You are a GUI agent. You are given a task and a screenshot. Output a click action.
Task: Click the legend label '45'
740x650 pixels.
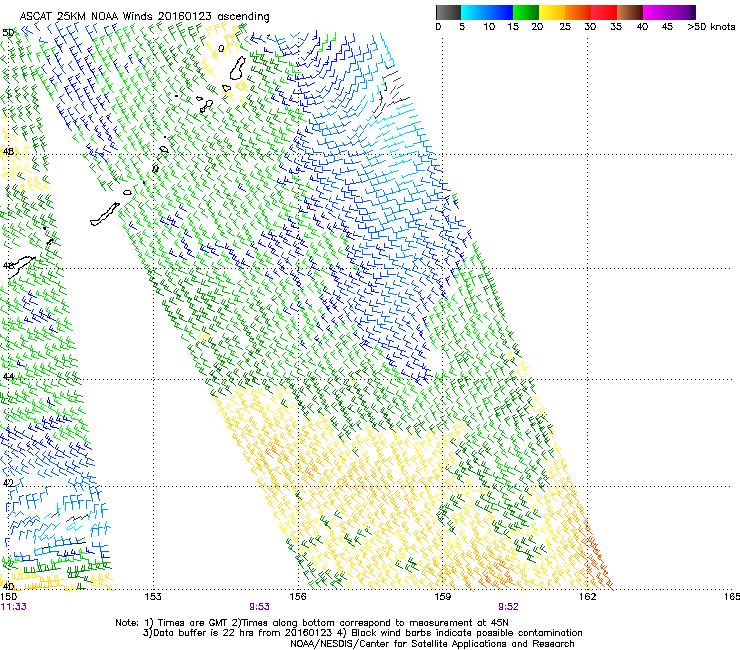667,27
